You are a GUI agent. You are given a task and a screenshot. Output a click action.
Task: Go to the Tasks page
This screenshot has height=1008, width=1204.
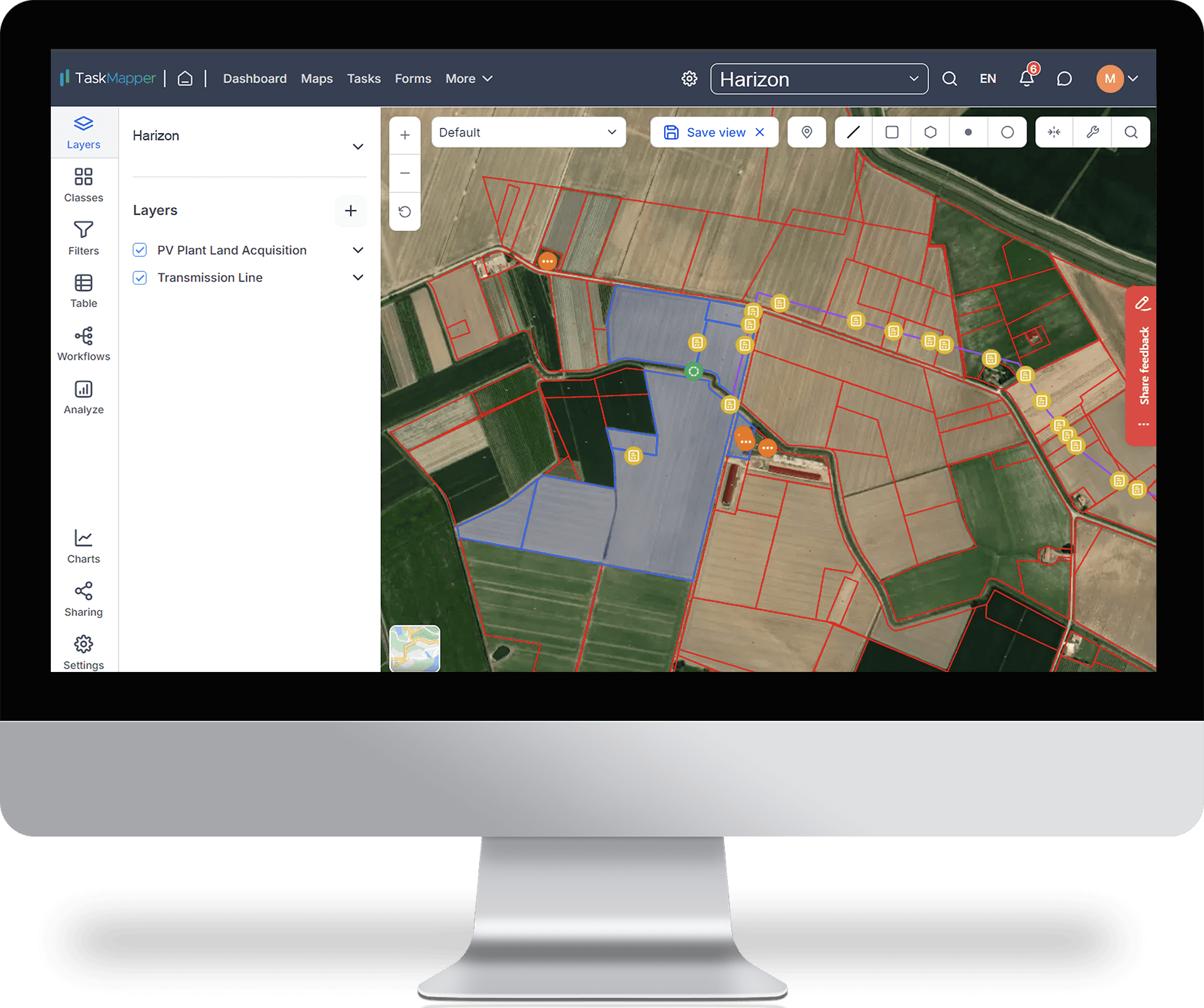click(364, 78)
